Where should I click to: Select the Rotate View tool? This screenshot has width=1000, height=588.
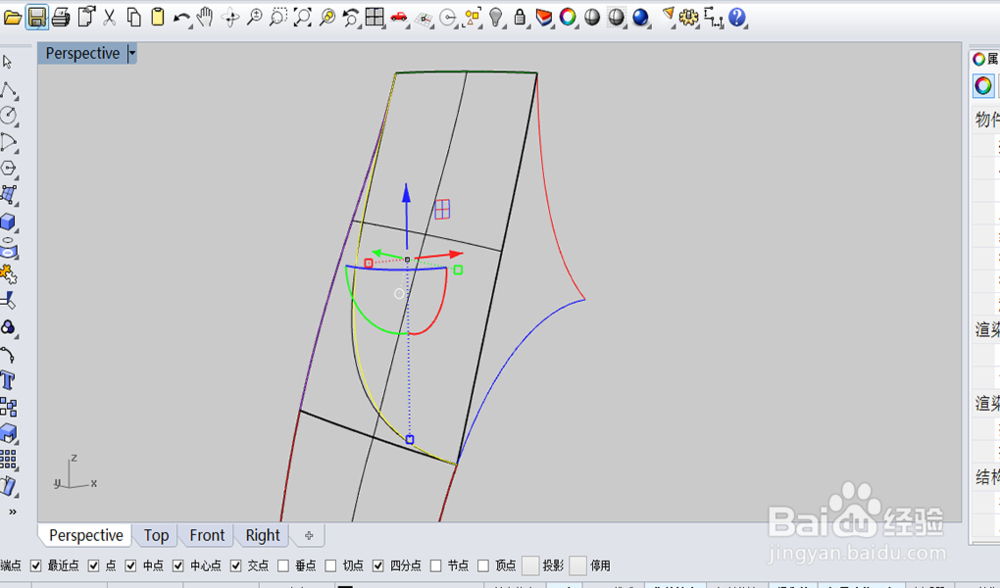[230, 17]
